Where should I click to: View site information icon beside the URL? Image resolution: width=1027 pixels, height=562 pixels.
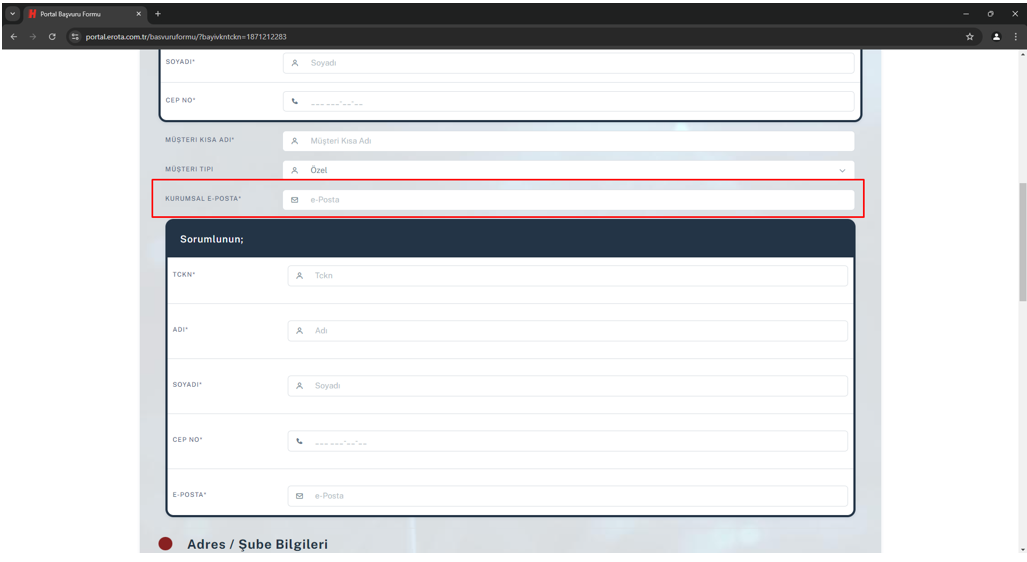(75, 36)
